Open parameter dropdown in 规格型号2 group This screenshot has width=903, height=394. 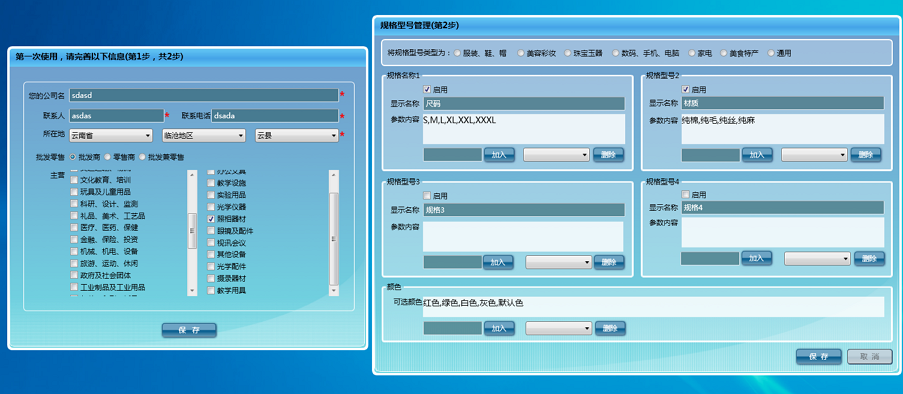click(x=814, y=155)
